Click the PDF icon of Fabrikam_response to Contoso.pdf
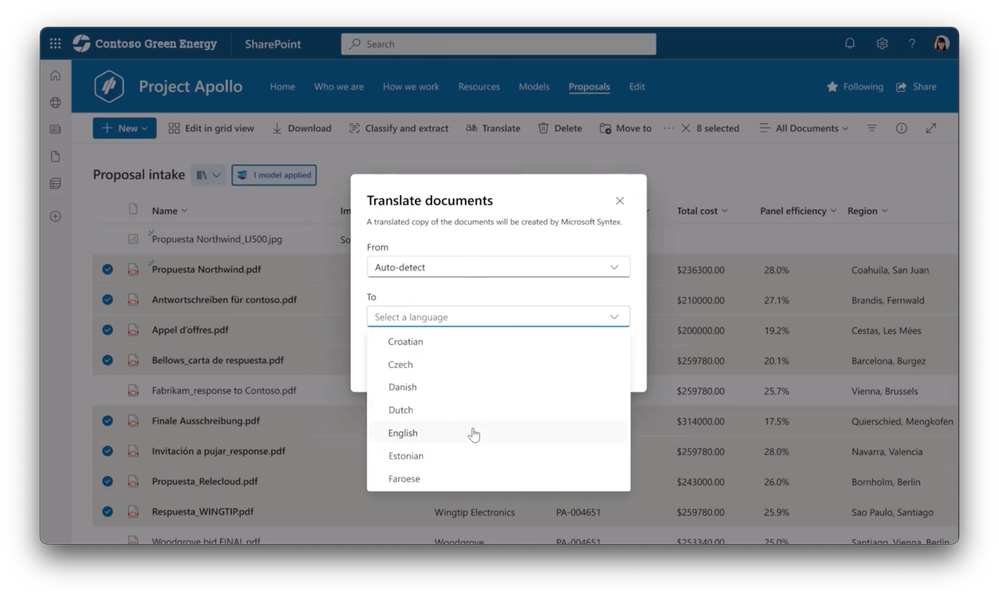The width and height of the screenshot is (999, 597). (x=133, y=391)
